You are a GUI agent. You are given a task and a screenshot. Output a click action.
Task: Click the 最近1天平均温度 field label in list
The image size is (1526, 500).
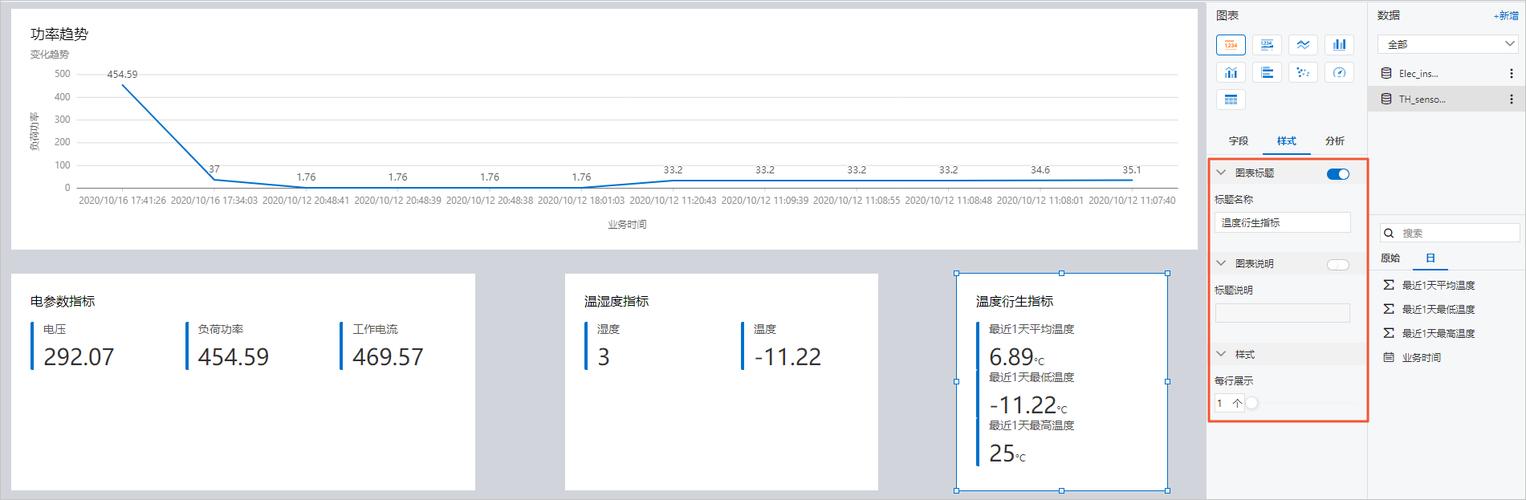tap(1438, 286)
